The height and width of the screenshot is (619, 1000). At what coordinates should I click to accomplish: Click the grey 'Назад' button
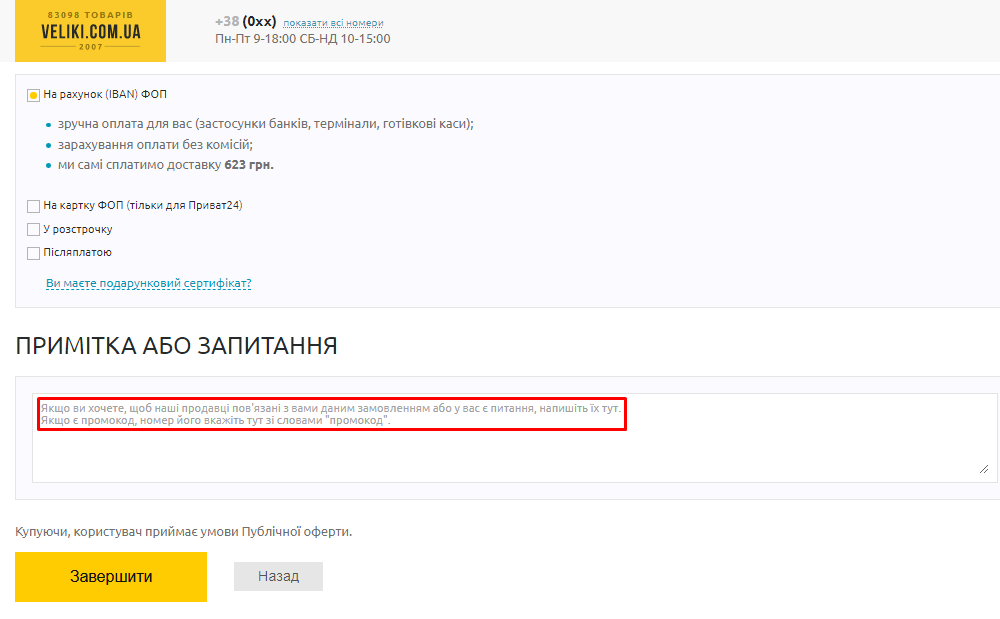[x=278, y=576]
